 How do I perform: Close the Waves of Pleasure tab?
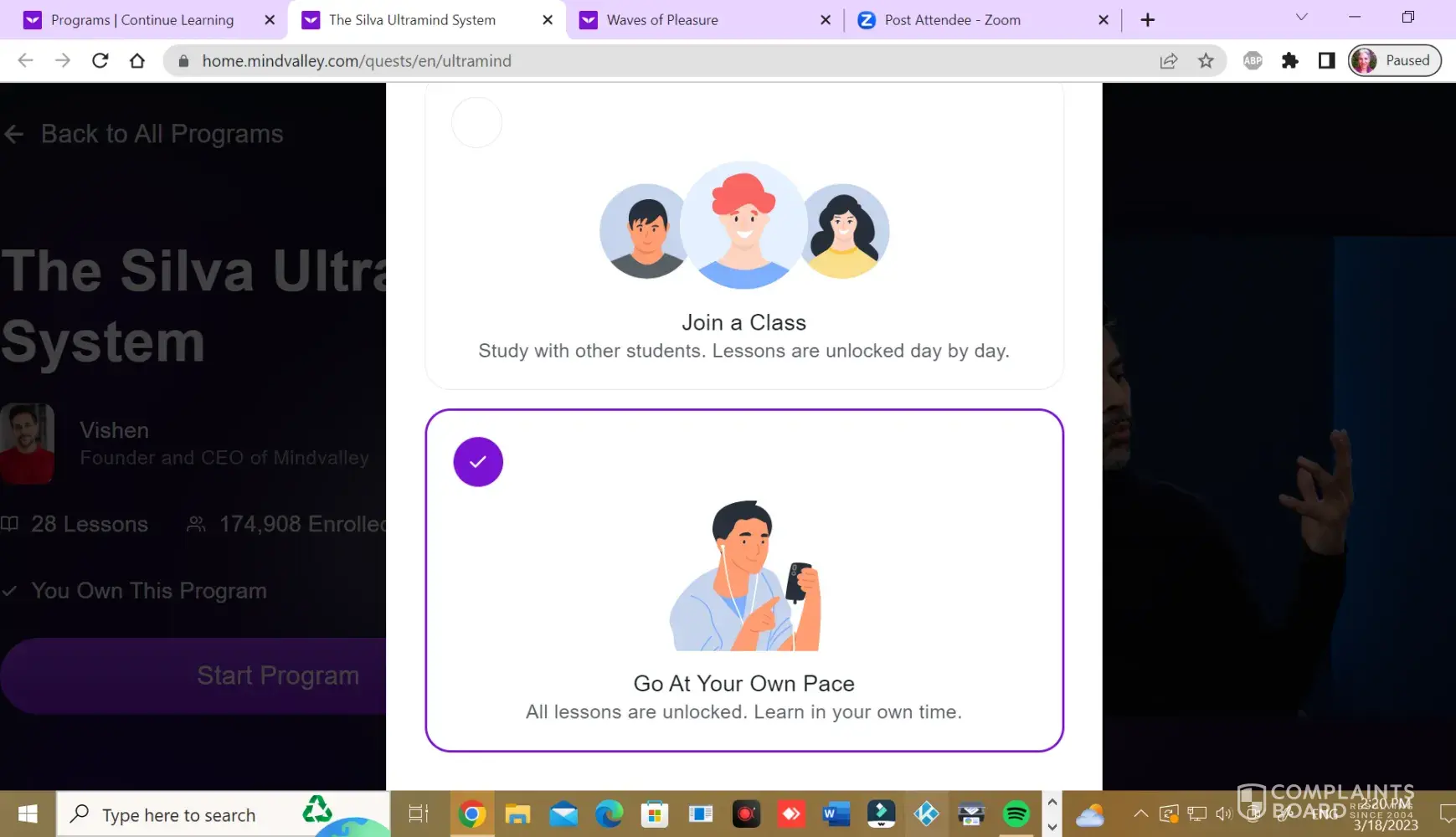pos(826,20)
